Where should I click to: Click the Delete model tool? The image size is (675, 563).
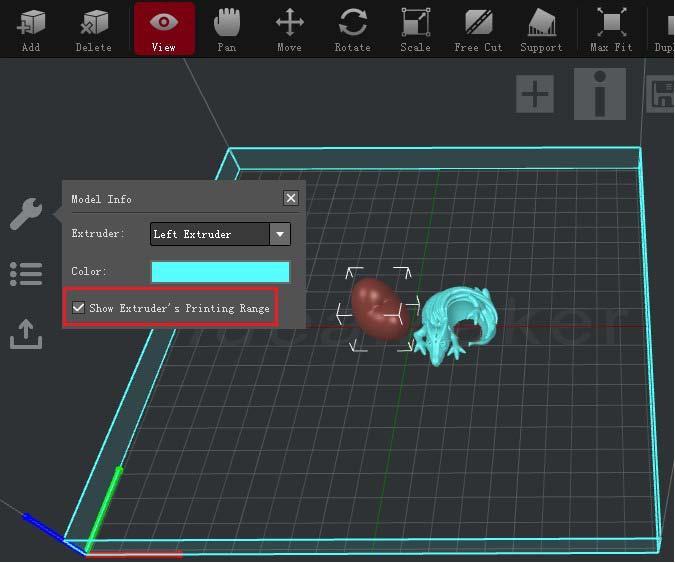pyautogui.click(x=93, y=29)
